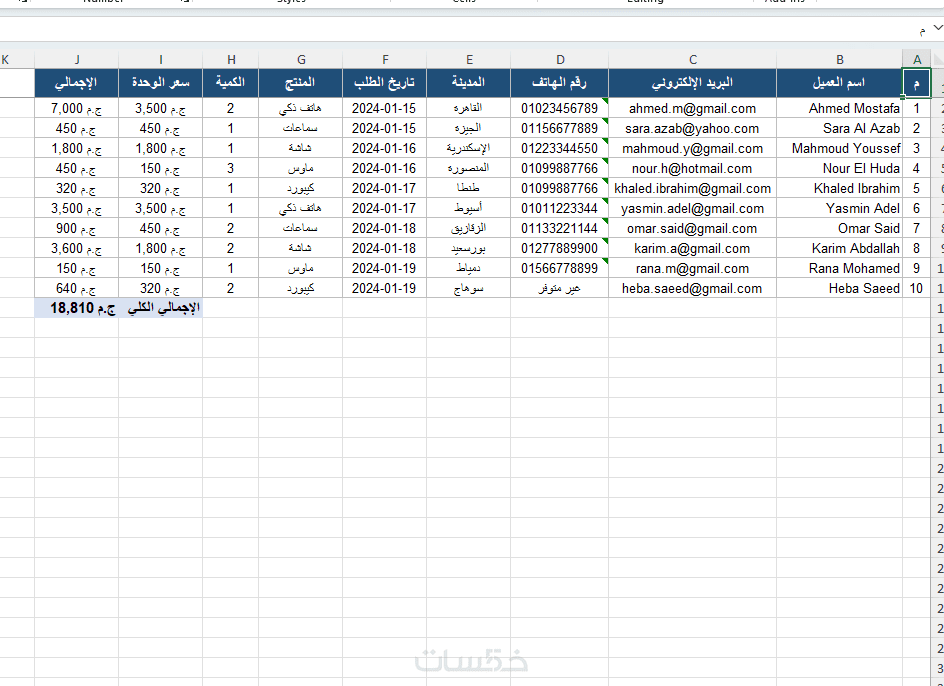Click the الإجمالي الكلي label cell
This screenshot has width=944, height=686.
click(x=161, y=308)
